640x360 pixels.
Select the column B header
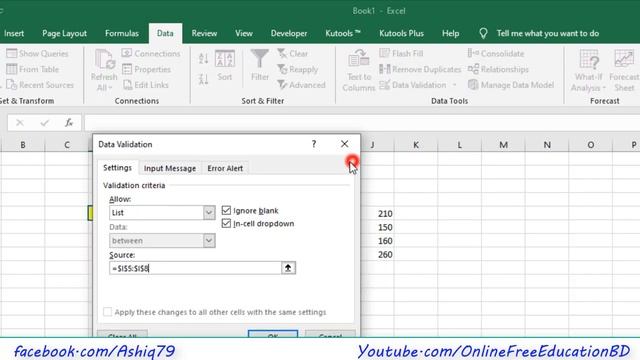(23, 144)
